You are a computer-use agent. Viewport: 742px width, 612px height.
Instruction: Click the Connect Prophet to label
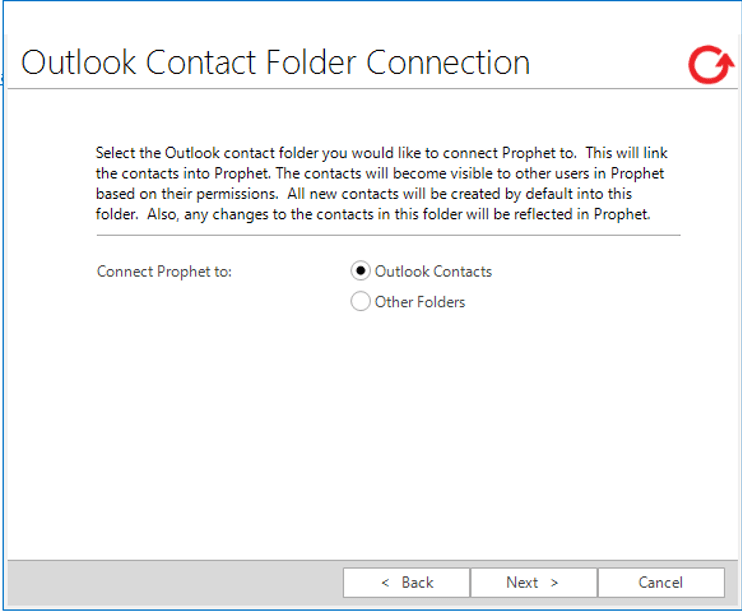[x=164, y=272]
